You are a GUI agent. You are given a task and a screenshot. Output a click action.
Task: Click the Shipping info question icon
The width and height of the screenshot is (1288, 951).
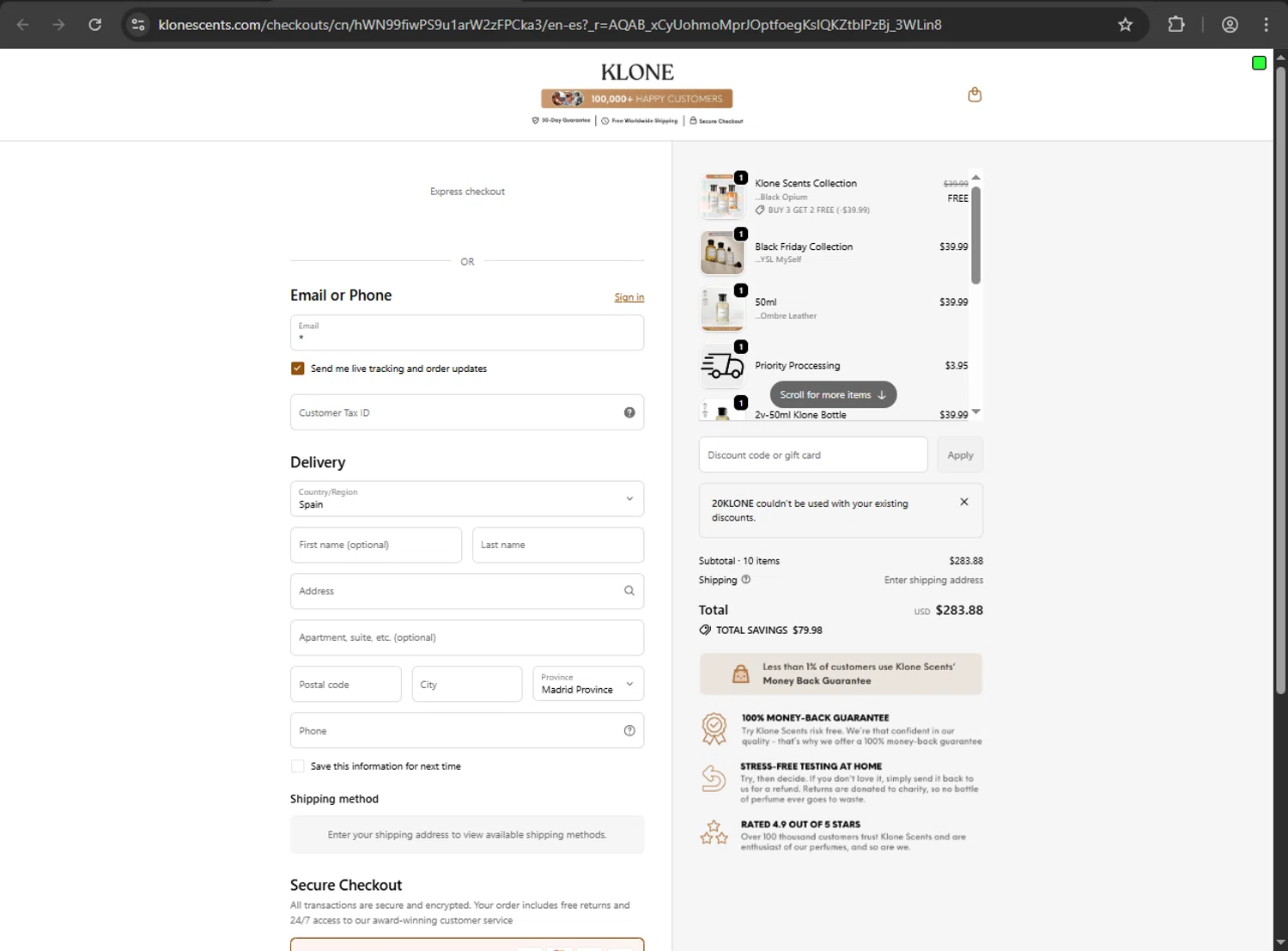point(746,580)
